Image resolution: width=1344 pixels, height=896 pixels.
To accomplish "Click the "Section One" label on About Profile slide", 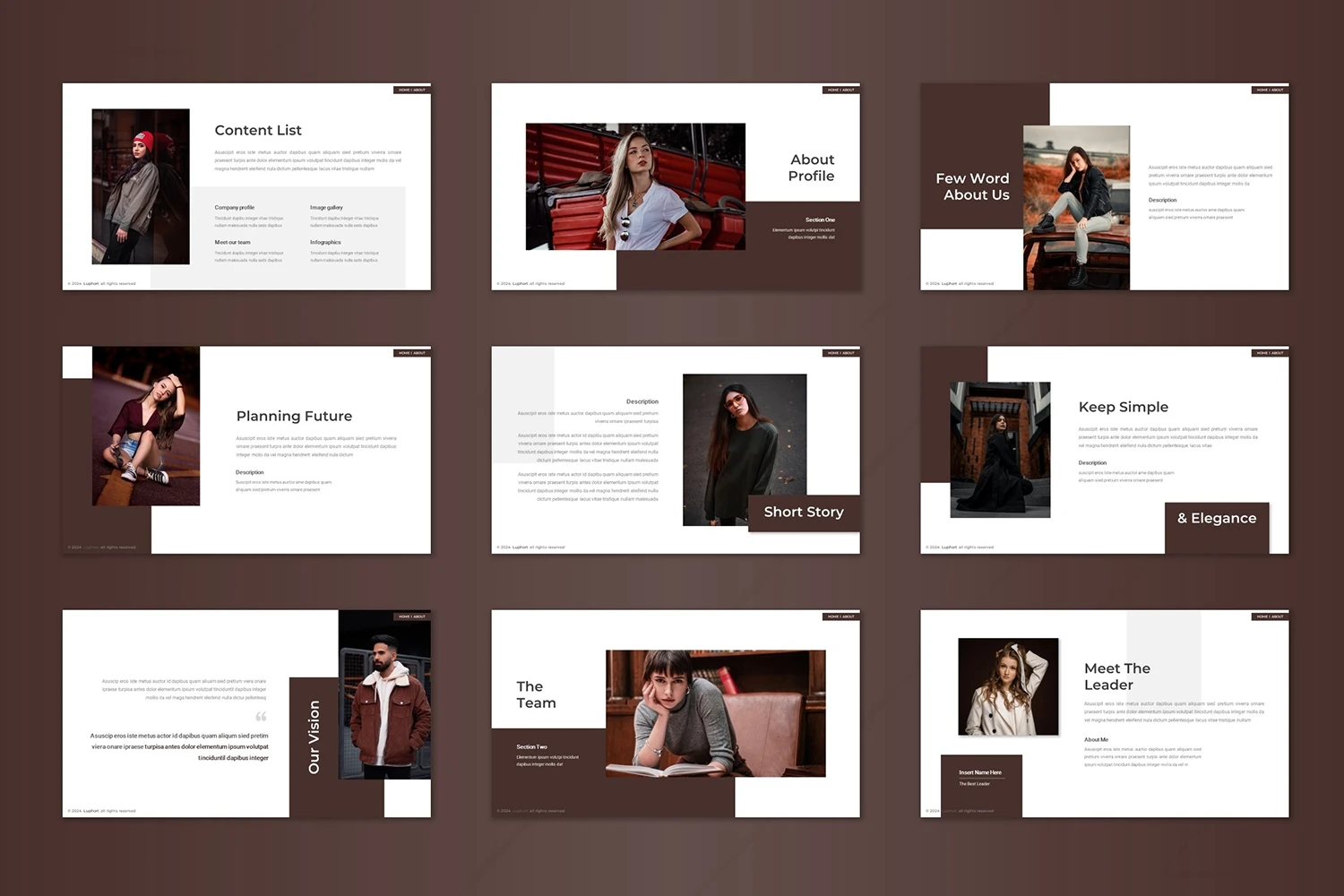I will [x=820, y=220].
